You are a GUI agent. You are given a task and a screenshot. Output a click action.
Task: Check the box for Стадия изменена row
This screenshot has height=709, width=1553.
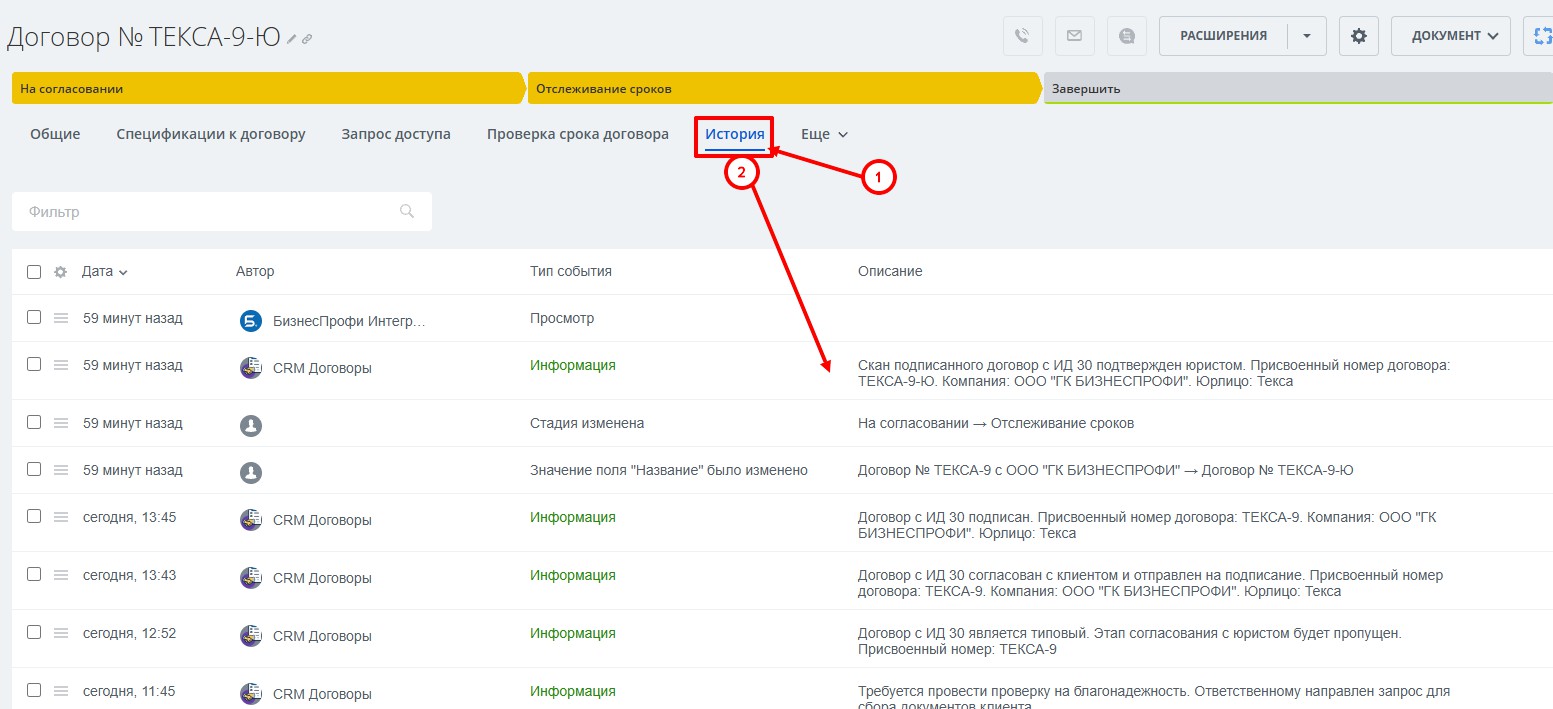point(34,422)
